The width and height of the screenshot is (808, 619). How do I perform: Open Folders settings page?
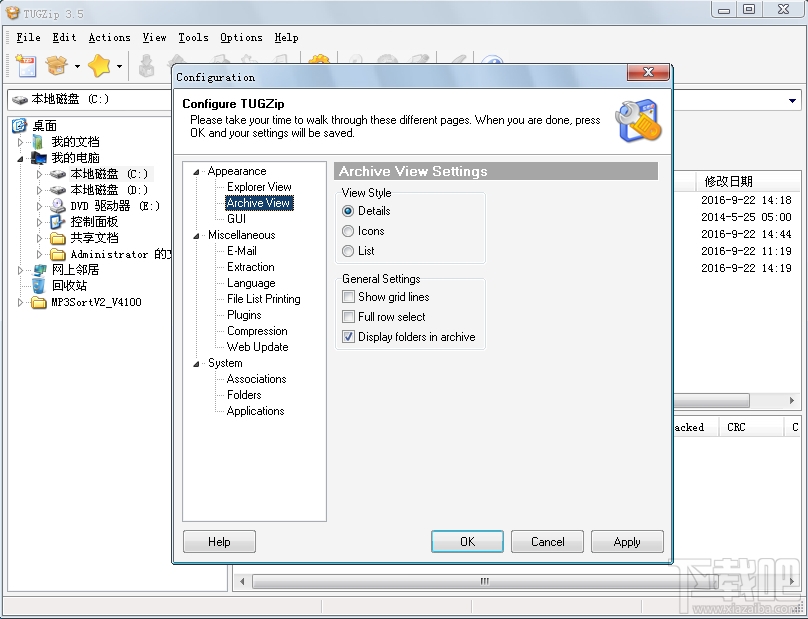click(244, 395)
